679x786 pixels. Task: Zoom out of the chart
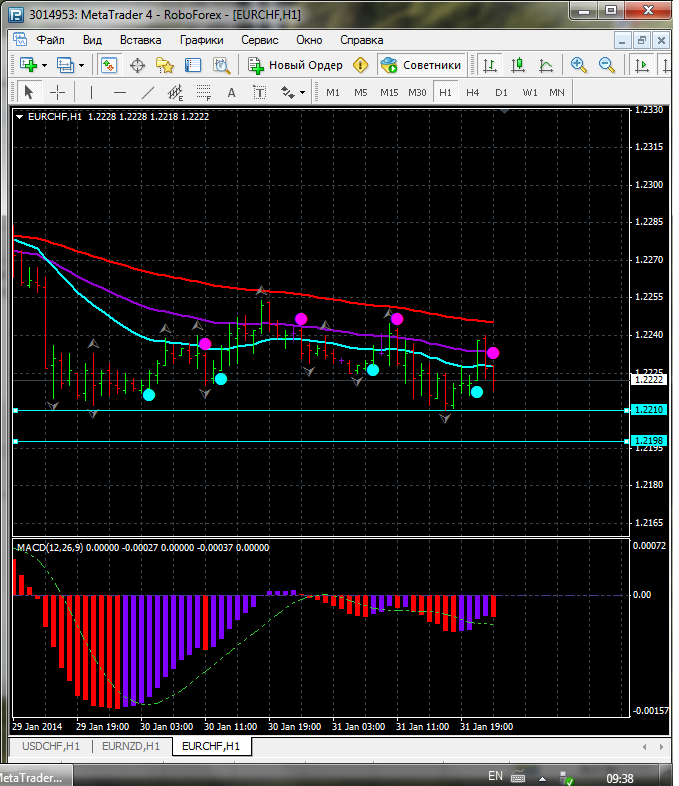[606, 65]
